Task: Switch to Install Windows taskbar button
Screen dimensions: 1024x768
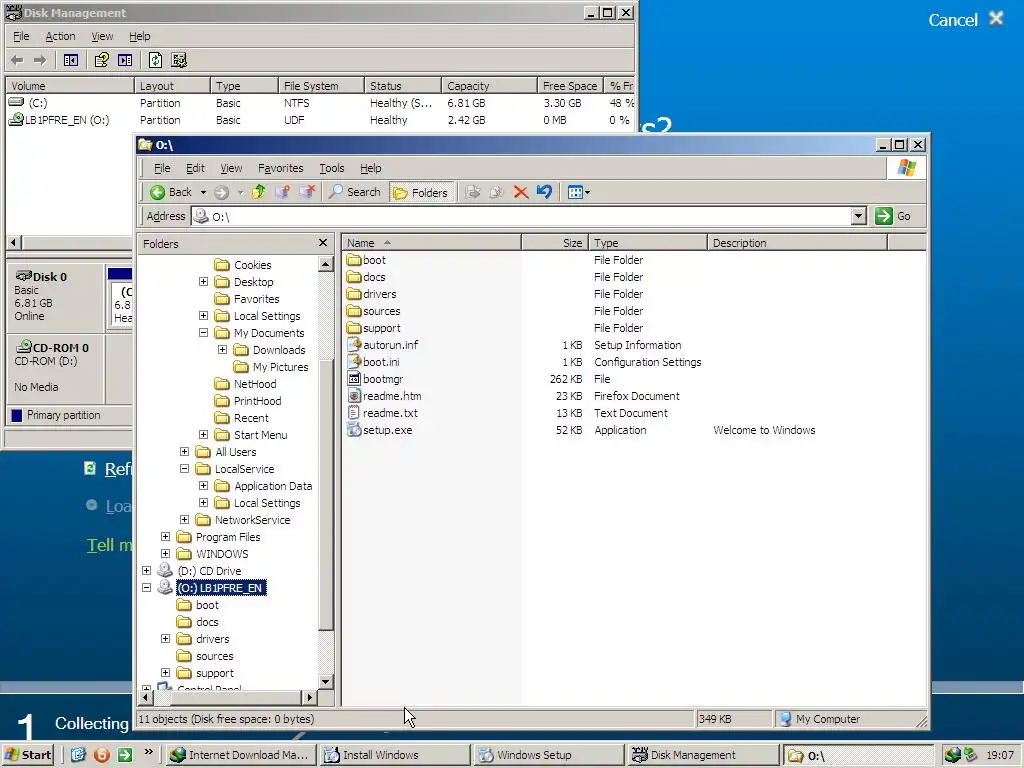Action: coord(394,755)
